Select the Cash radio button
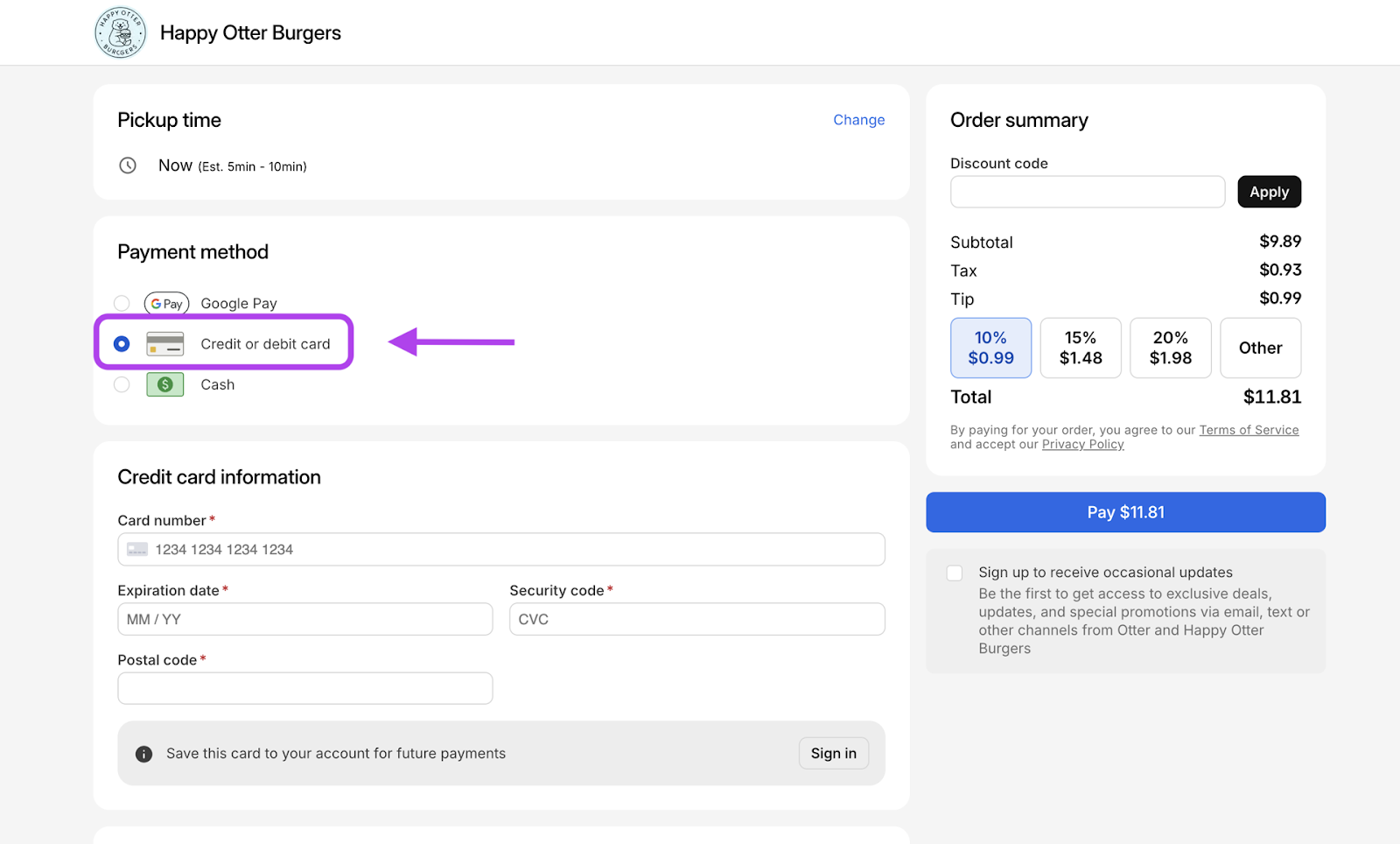Image resolution: width=1400 pixels, height=844 pixels. point(122,384)
